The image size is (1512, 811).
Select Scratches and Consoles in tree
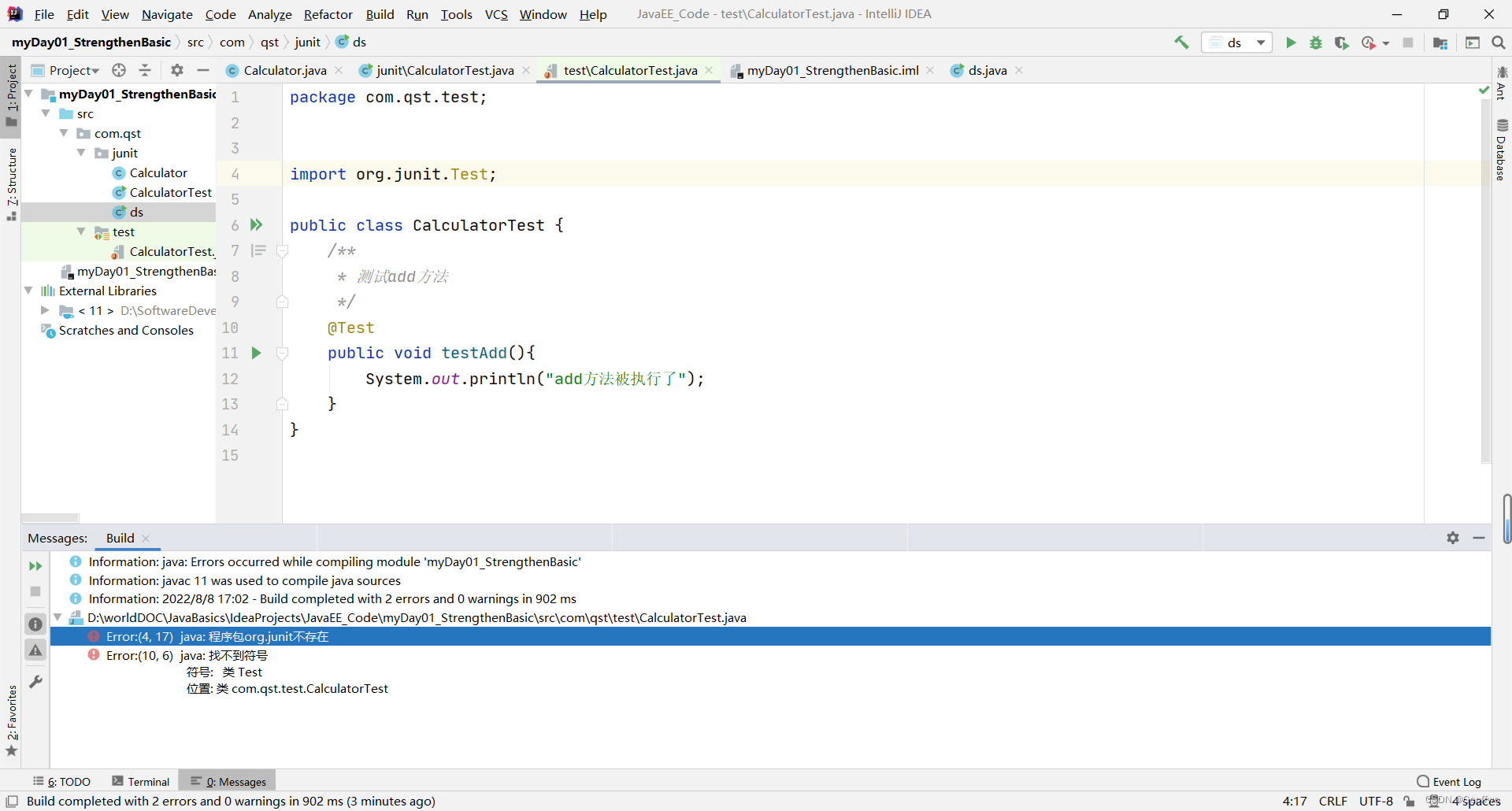pyautogui.click(x=126, y=330)
